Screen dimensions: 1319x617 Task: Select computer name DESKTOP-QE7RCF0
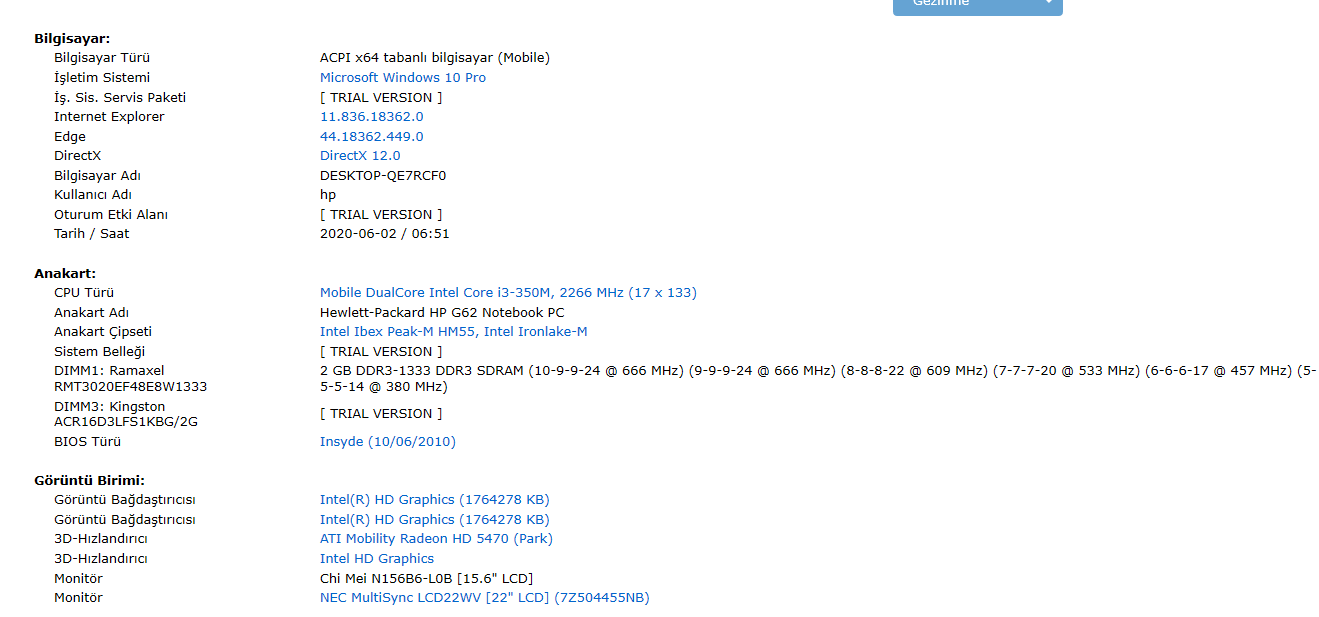383,175
